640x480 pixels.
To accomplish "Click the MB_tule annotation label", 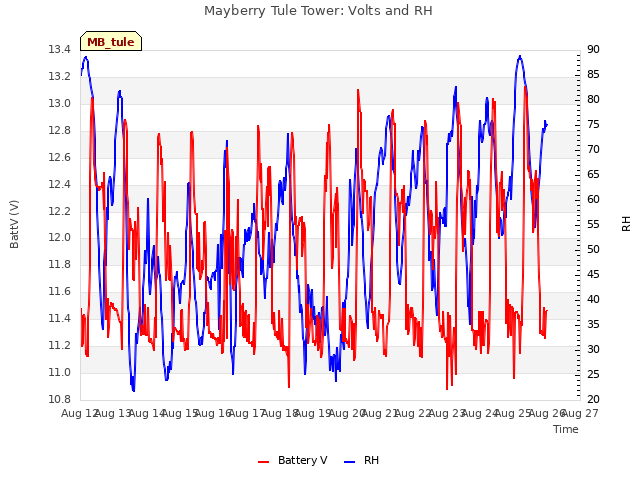I will [111, 42].
